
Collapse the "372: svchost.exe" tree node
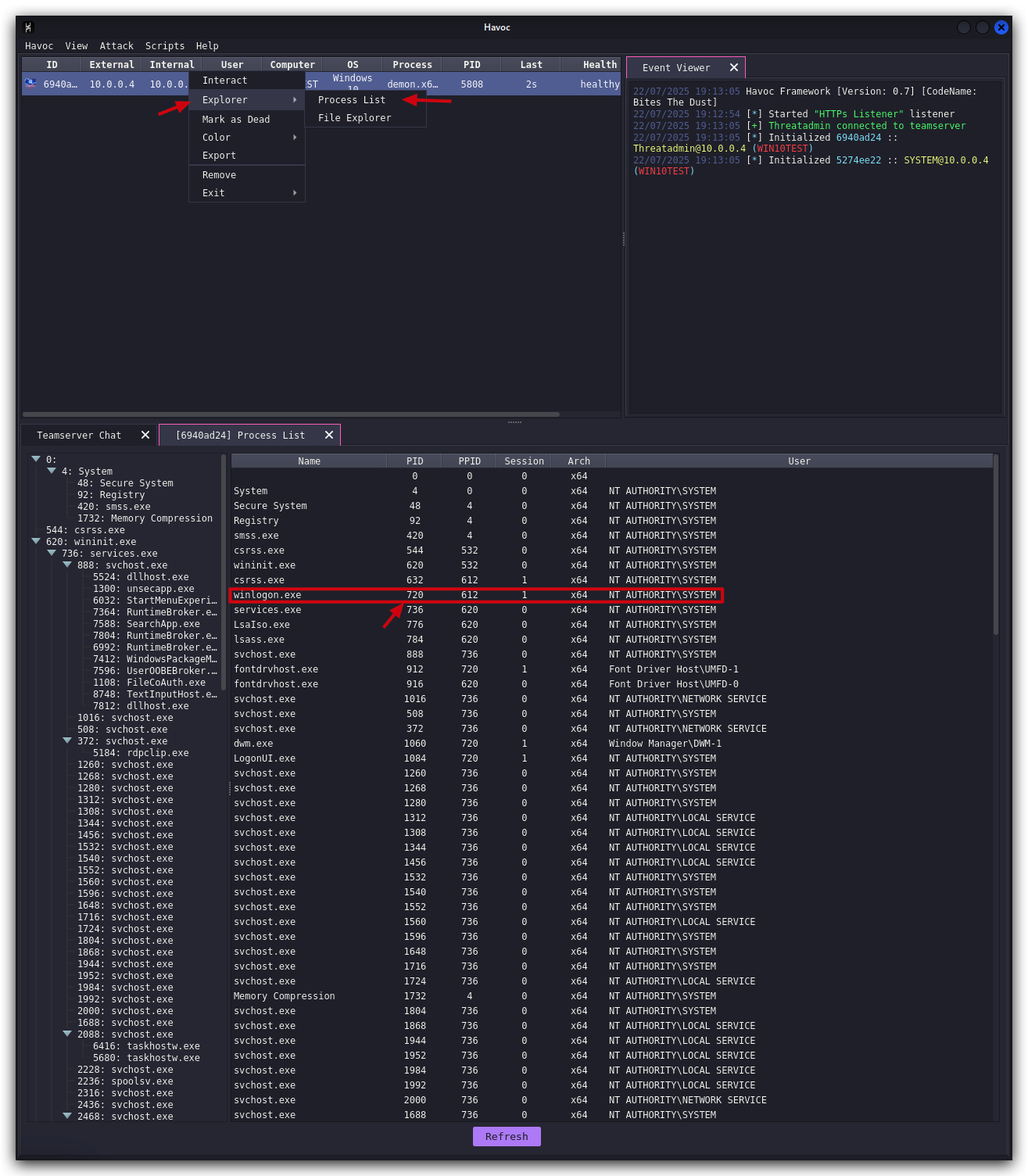click(x=67, y=740)
